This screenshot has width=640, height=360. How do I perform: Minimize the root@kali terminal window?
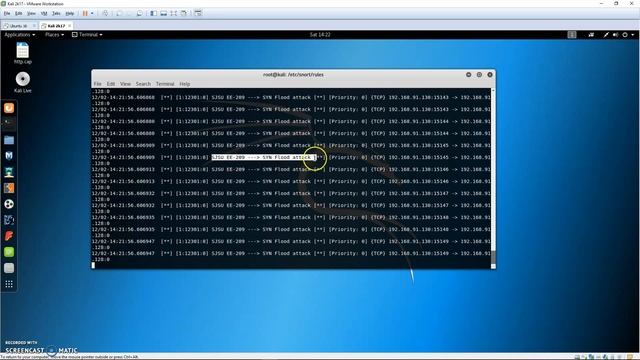point(469,75)
